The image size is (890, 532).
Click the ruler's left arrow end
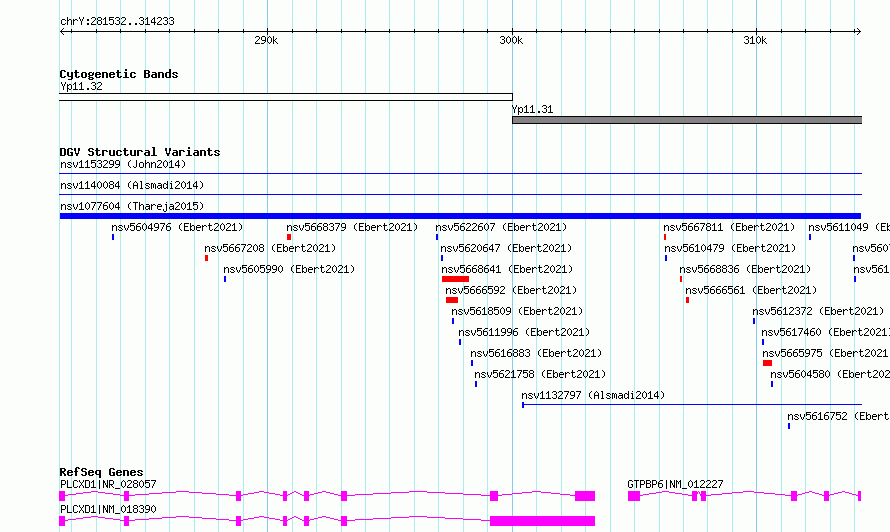[x=63, y=31]
